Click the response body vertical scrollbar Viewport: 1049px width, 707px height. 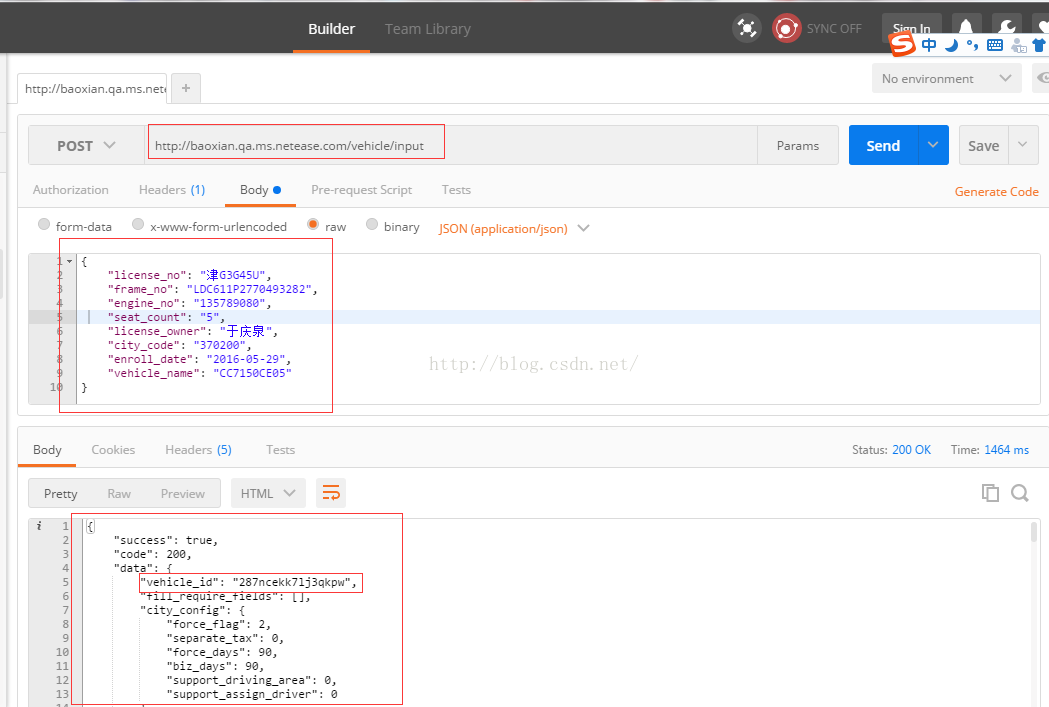tap(1034, 532)
